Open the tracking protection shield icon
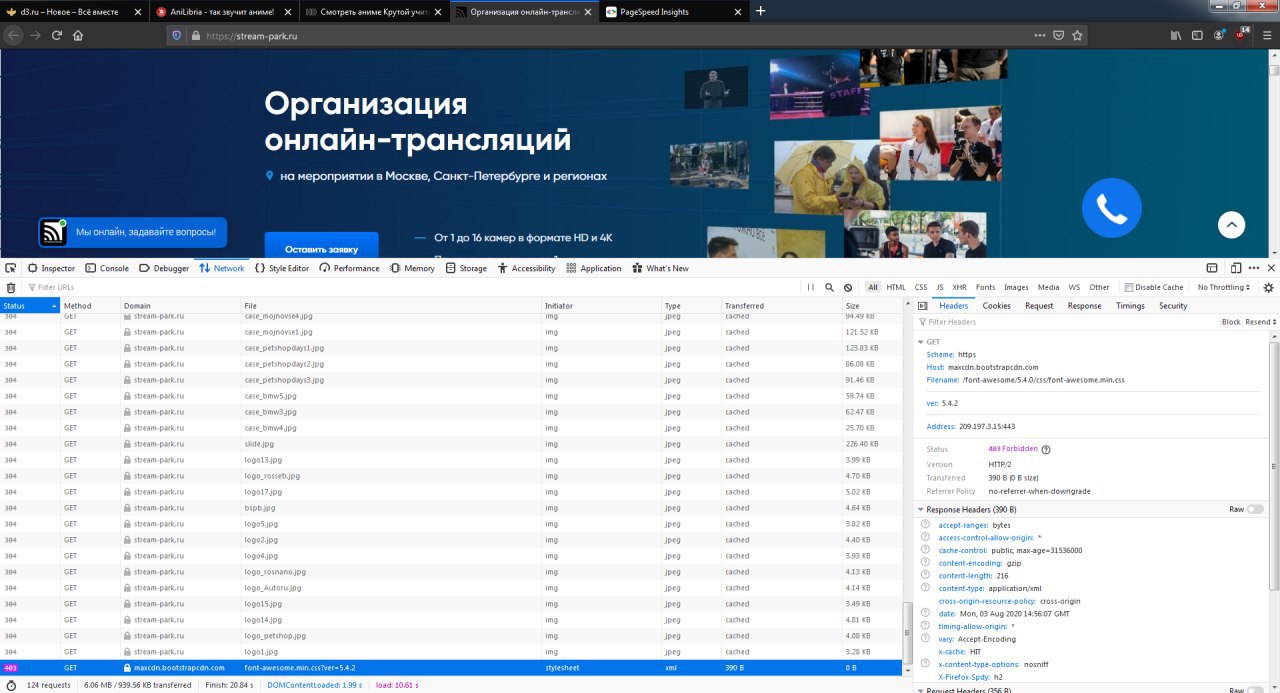The image size is (1280, 693). tap(177, 35)
